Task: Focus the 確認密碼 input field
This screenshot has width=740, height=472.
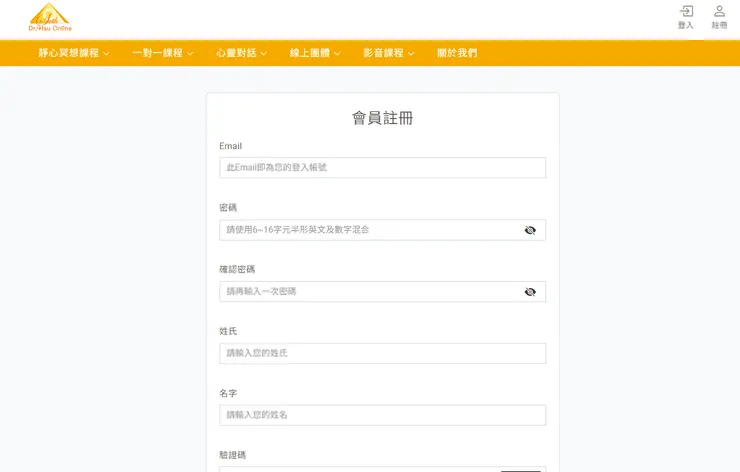Action: tap(383, 292)
